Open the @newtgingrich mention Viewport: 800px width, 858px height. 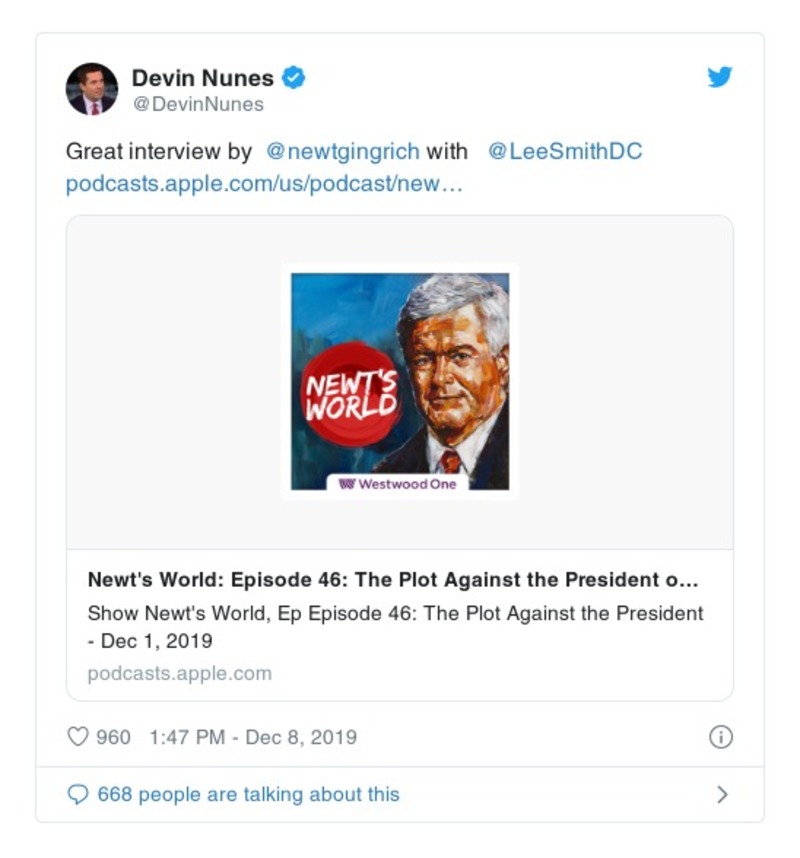[343, 152]
